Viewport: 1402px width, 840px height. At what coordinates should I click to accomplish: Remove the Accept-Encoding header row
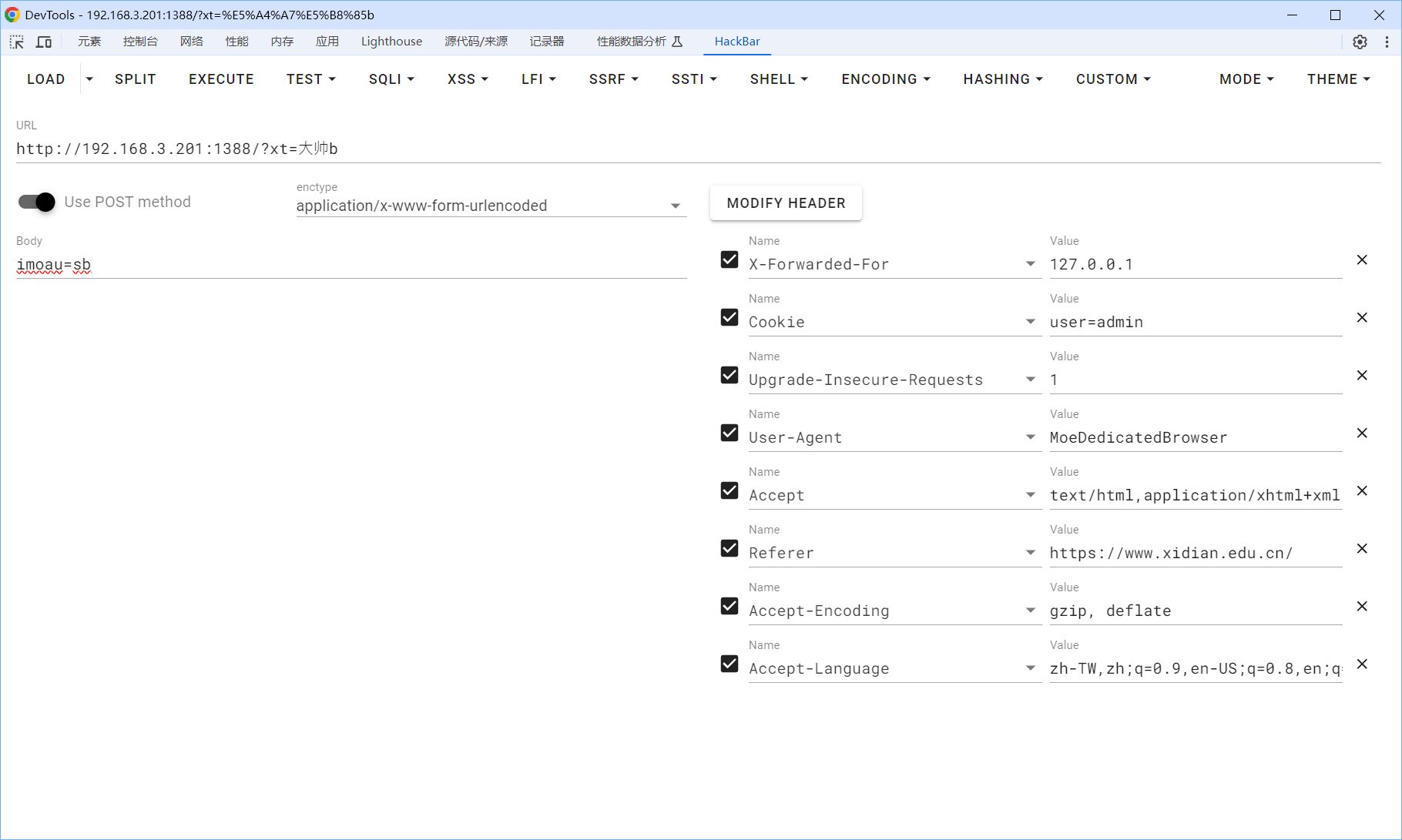point(1362,607)
